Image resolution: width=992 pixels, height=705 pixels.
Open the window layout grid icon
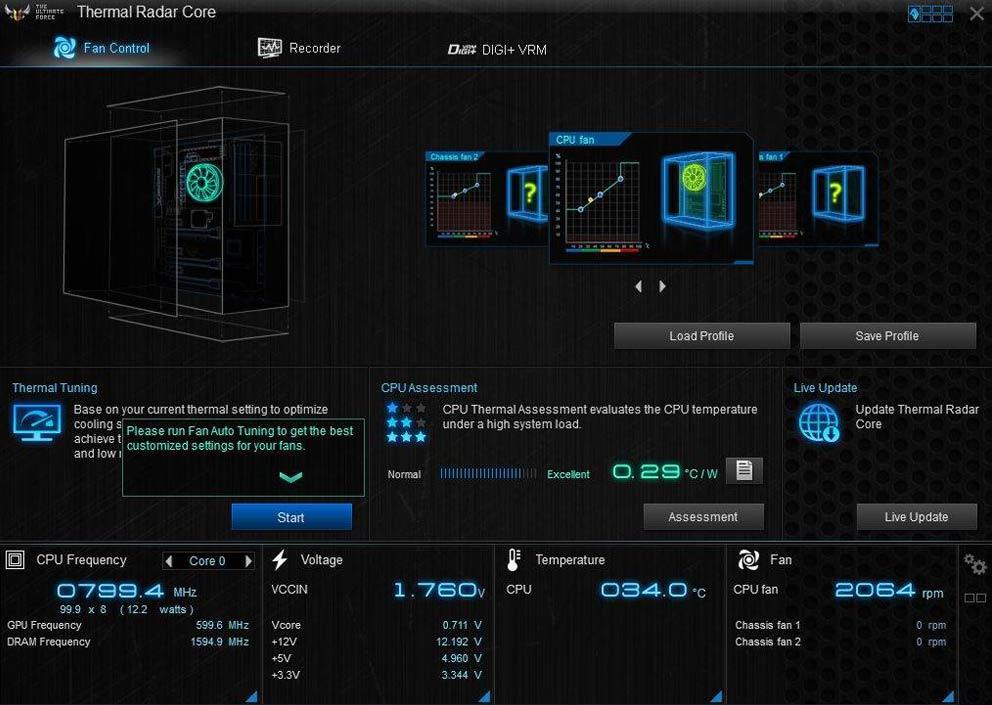click(930, 13)
